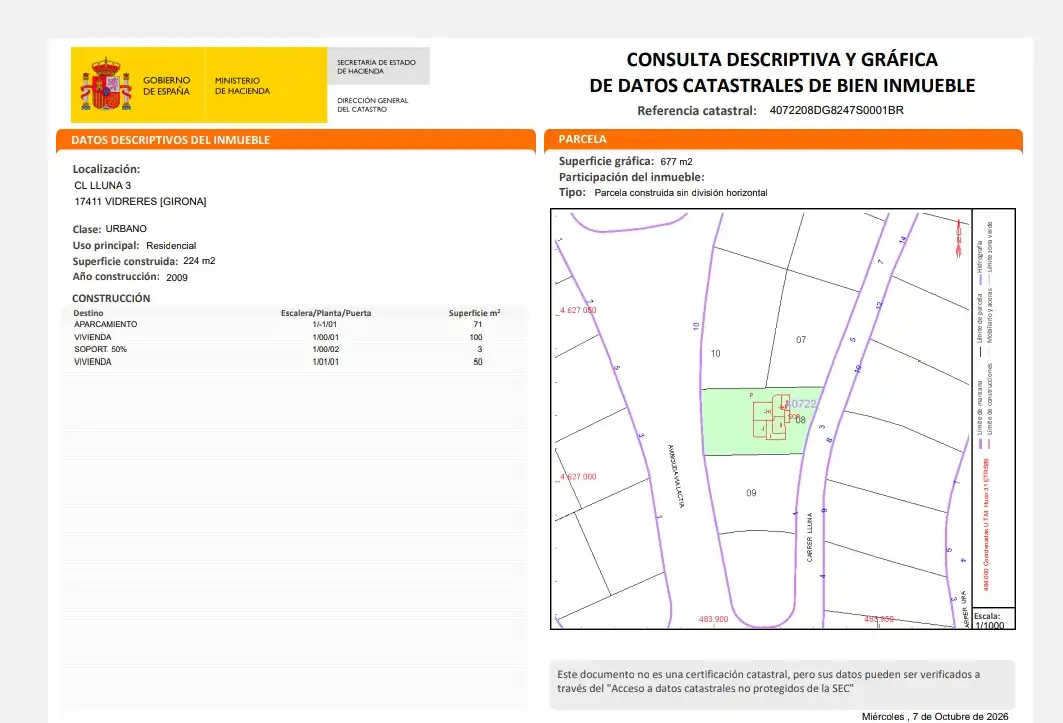Click the 'Destino' column header
Viewport: 1063px width, 723px height.
click(88, 313)
